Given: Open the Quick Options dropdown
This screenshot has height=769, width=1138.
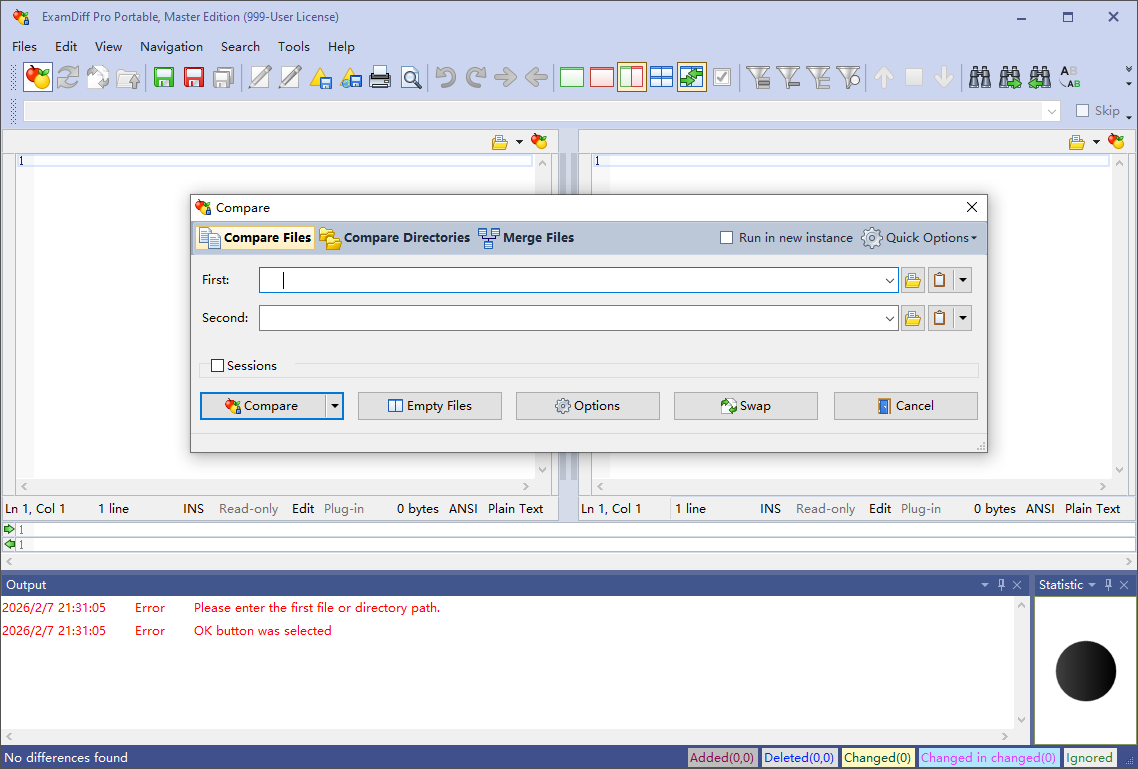Looking at the screenshot, I should 919,238.
